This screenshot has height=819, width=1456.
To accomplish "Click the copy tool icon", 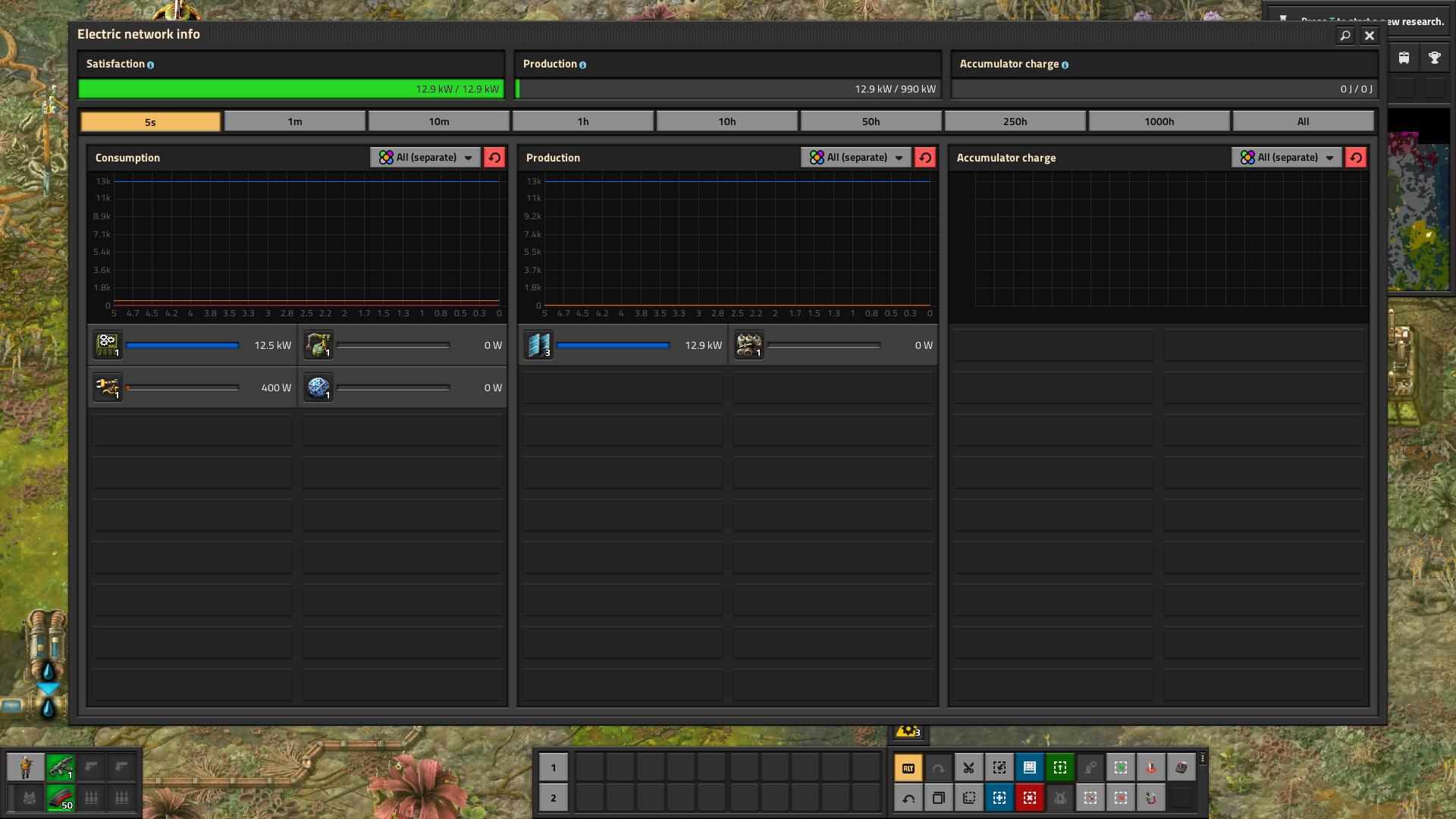I will 938,798.
